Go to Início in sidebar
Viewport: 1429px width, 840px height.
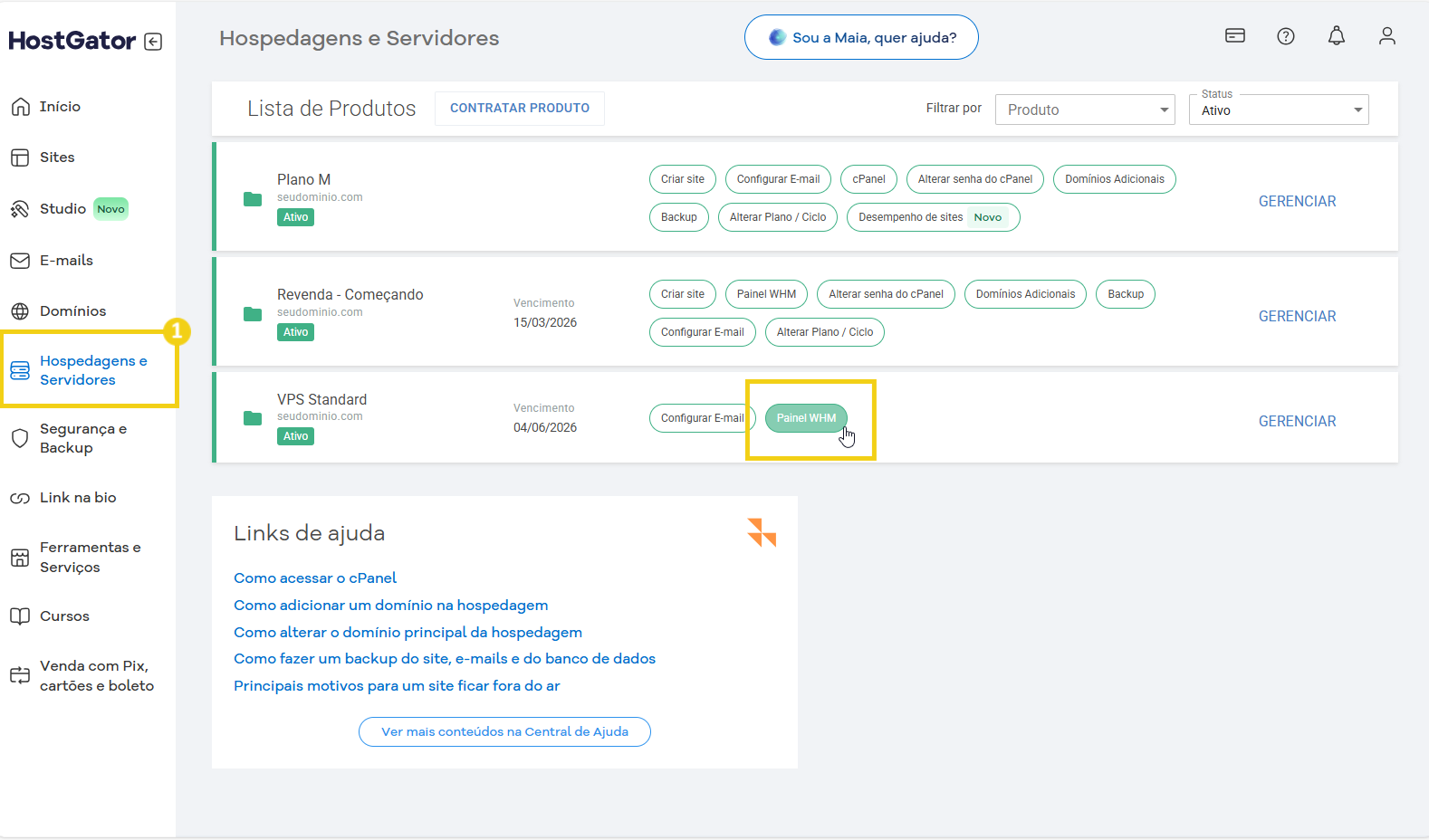(x=60, y=107)
